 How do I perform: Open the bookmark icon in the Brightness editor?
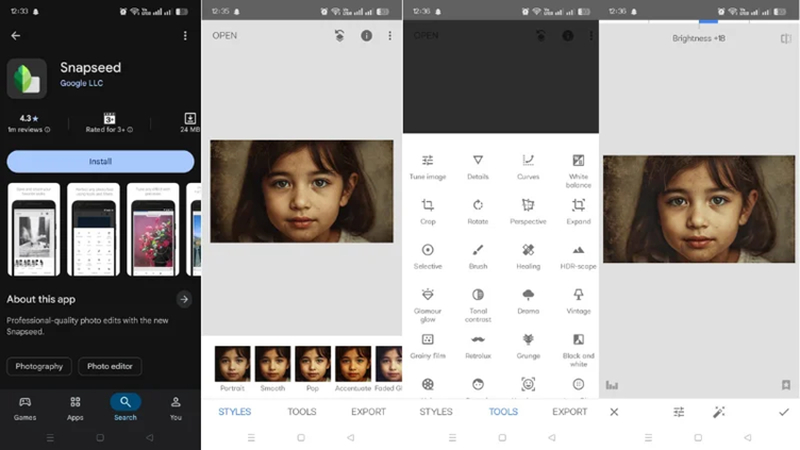click(786, 385)
